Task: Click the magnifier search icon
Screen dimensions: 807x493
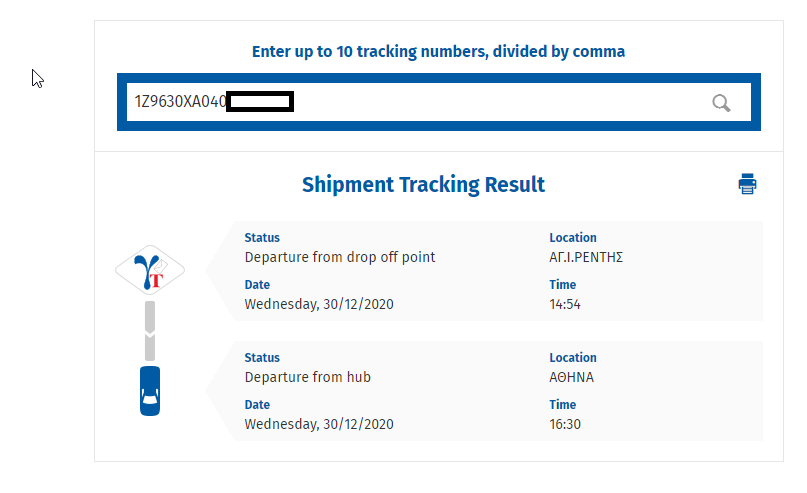Action: (x=721, y=103)
